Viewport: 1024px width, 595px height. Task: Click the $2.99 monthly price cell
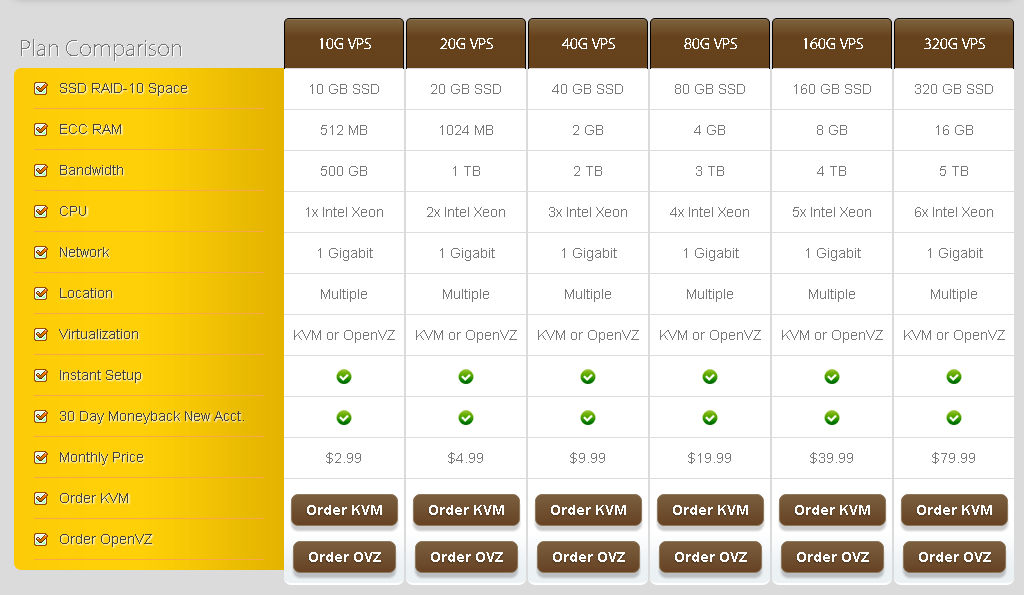[x=344, y=458]
